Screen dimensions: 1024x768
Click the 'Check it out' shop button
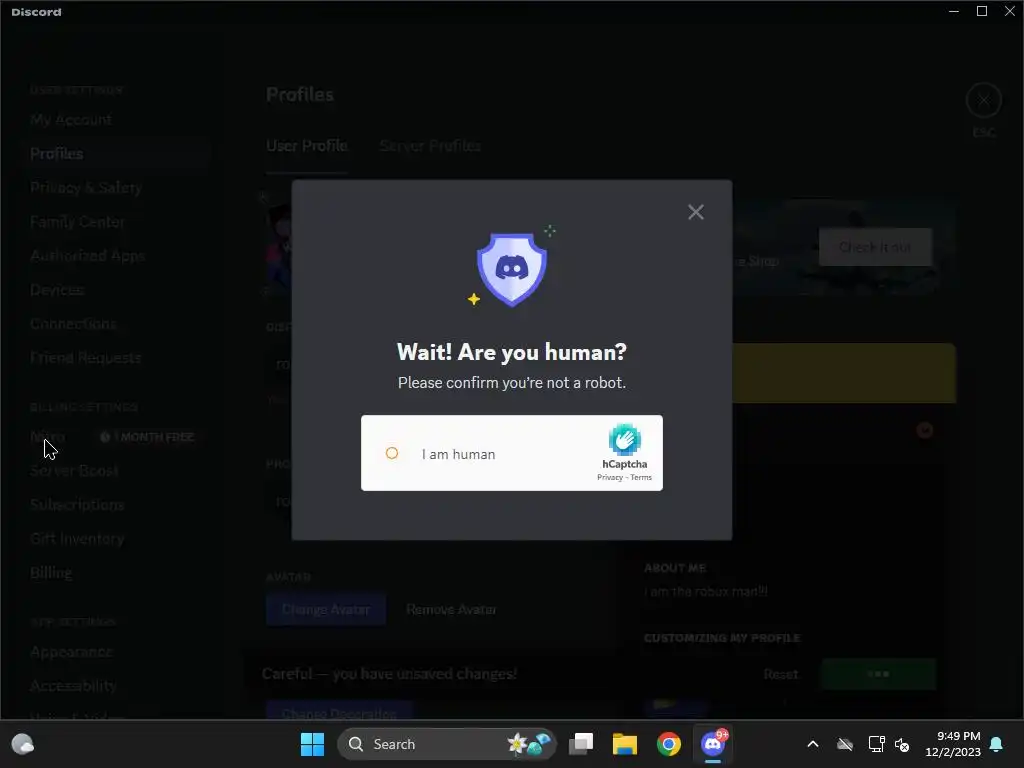[x=875, y=247]
